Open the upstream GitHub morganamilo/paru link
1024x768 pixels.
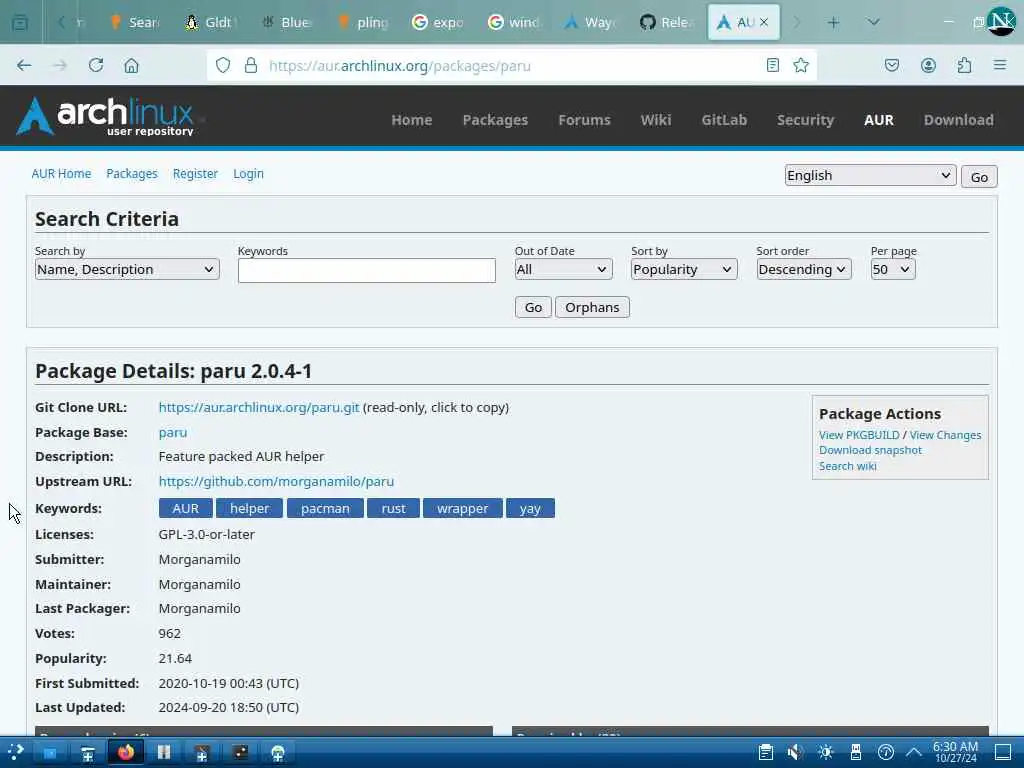pos(276,481)
